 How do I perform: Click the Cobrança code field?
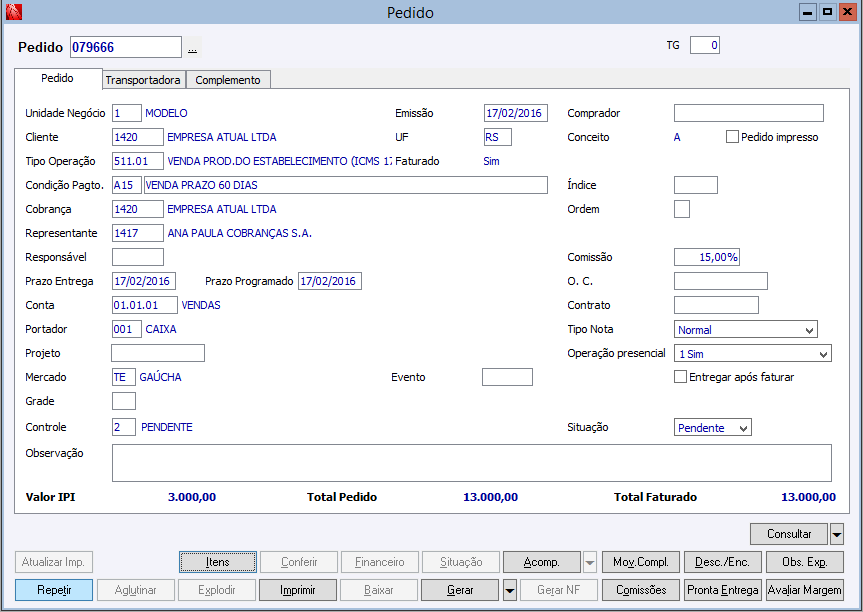(138, 209)
